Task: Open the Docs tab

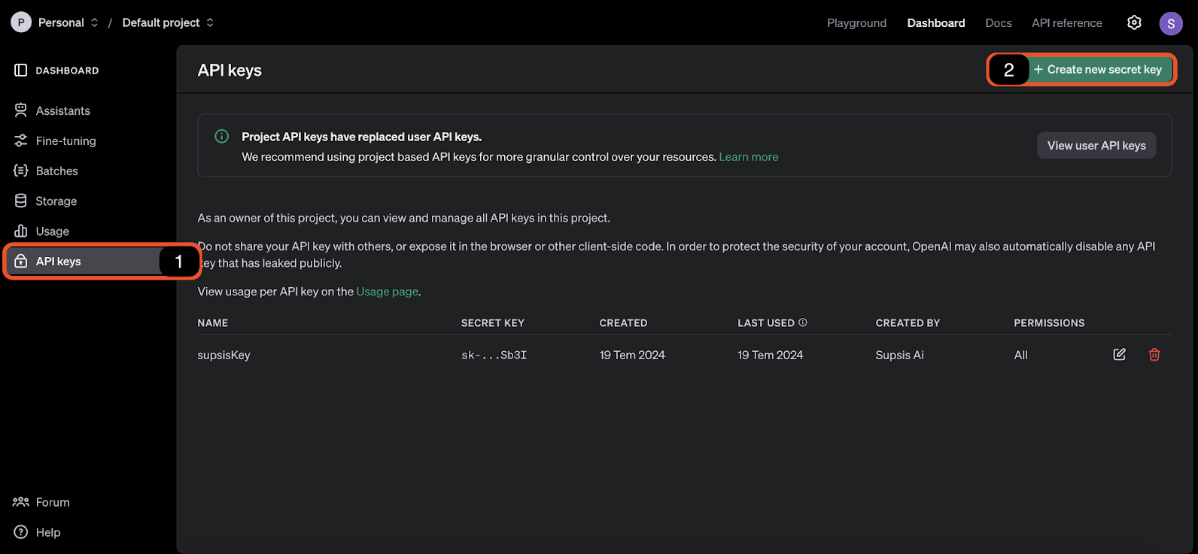Action: coord(999,23)
